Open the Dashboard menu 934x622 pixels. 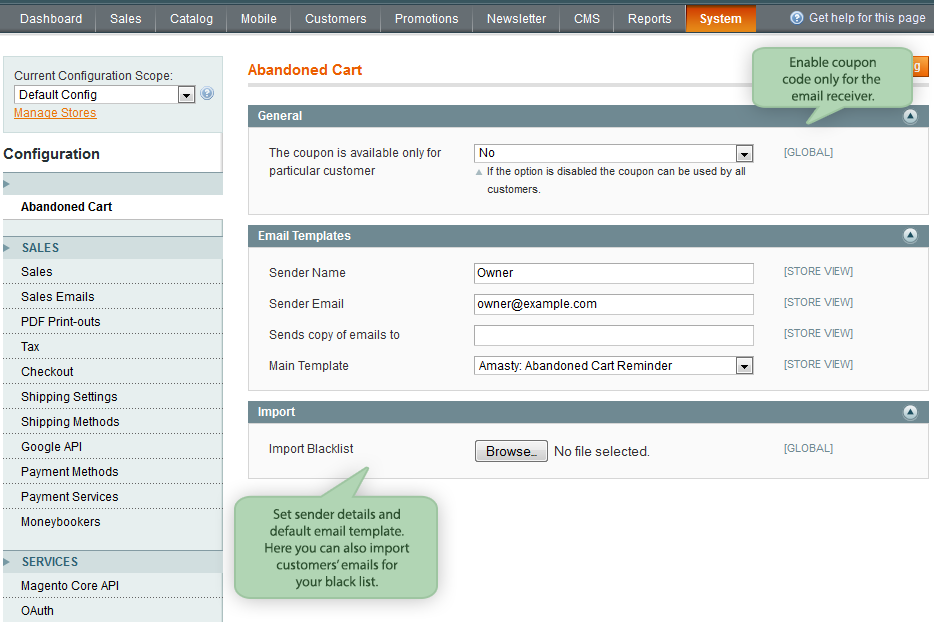[51, 18]
